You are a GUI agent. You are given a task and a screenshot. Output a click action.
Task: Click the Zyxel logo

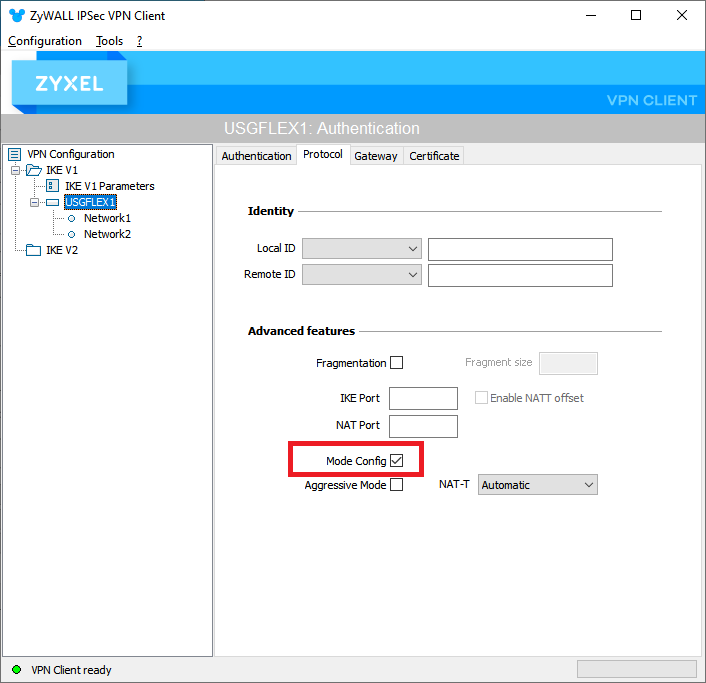pyautogui.click(x=70, y=84)
